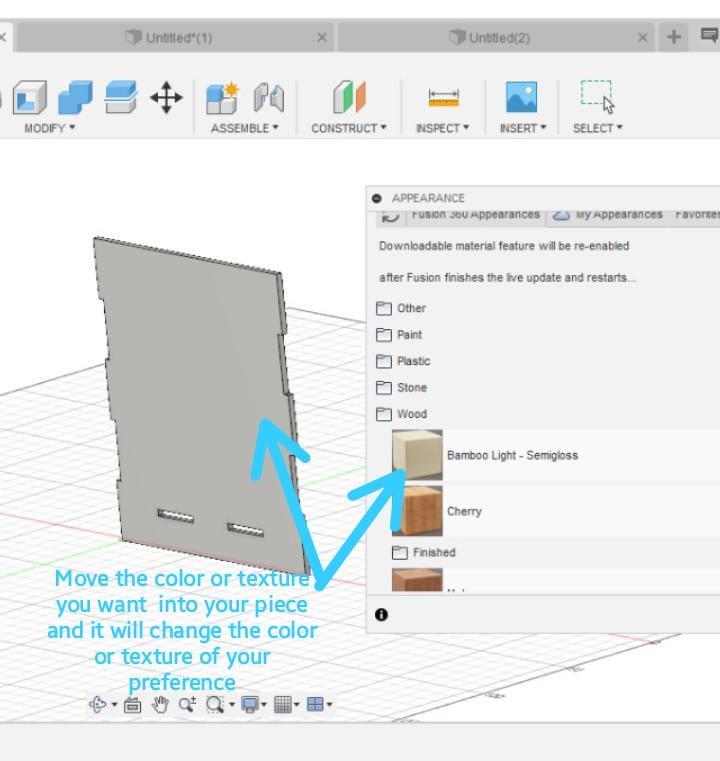The width and height of the screenshot is (720, 761).
Task: Open the SELECT dropdown menu
Action: coord(597,128)
